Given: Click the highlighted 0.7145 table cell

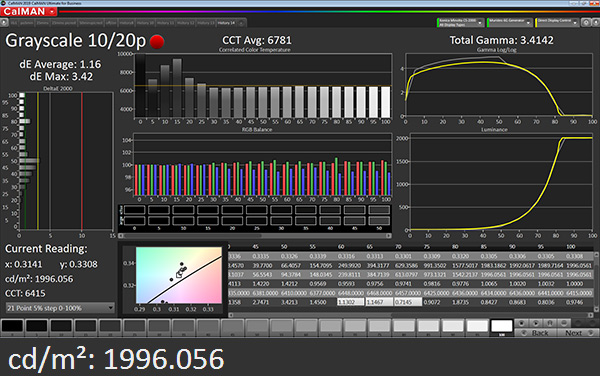Looking at the screenshot, I should pos(408,302).
